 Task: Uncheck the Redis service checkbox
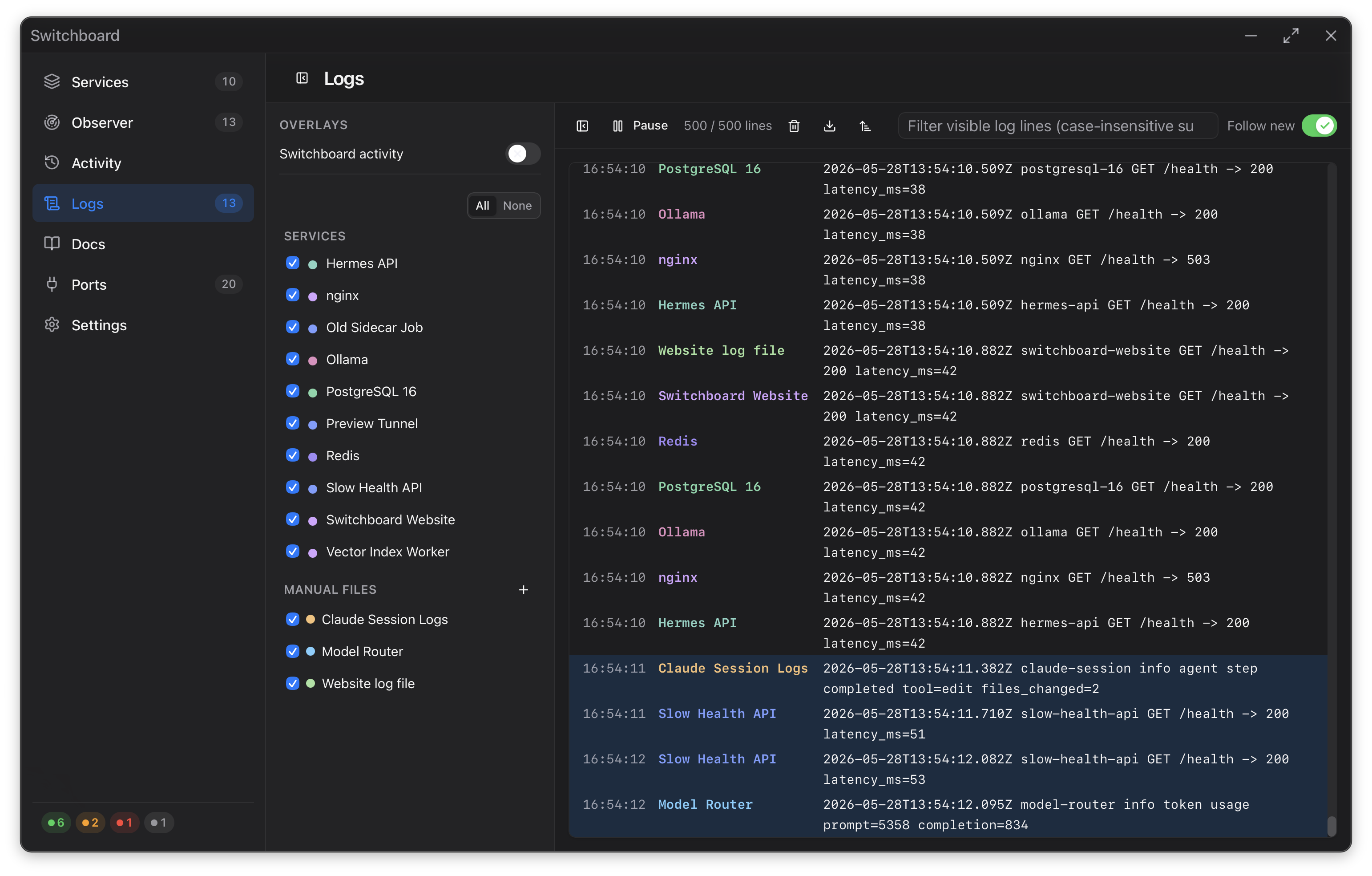[x=293, y=455]
